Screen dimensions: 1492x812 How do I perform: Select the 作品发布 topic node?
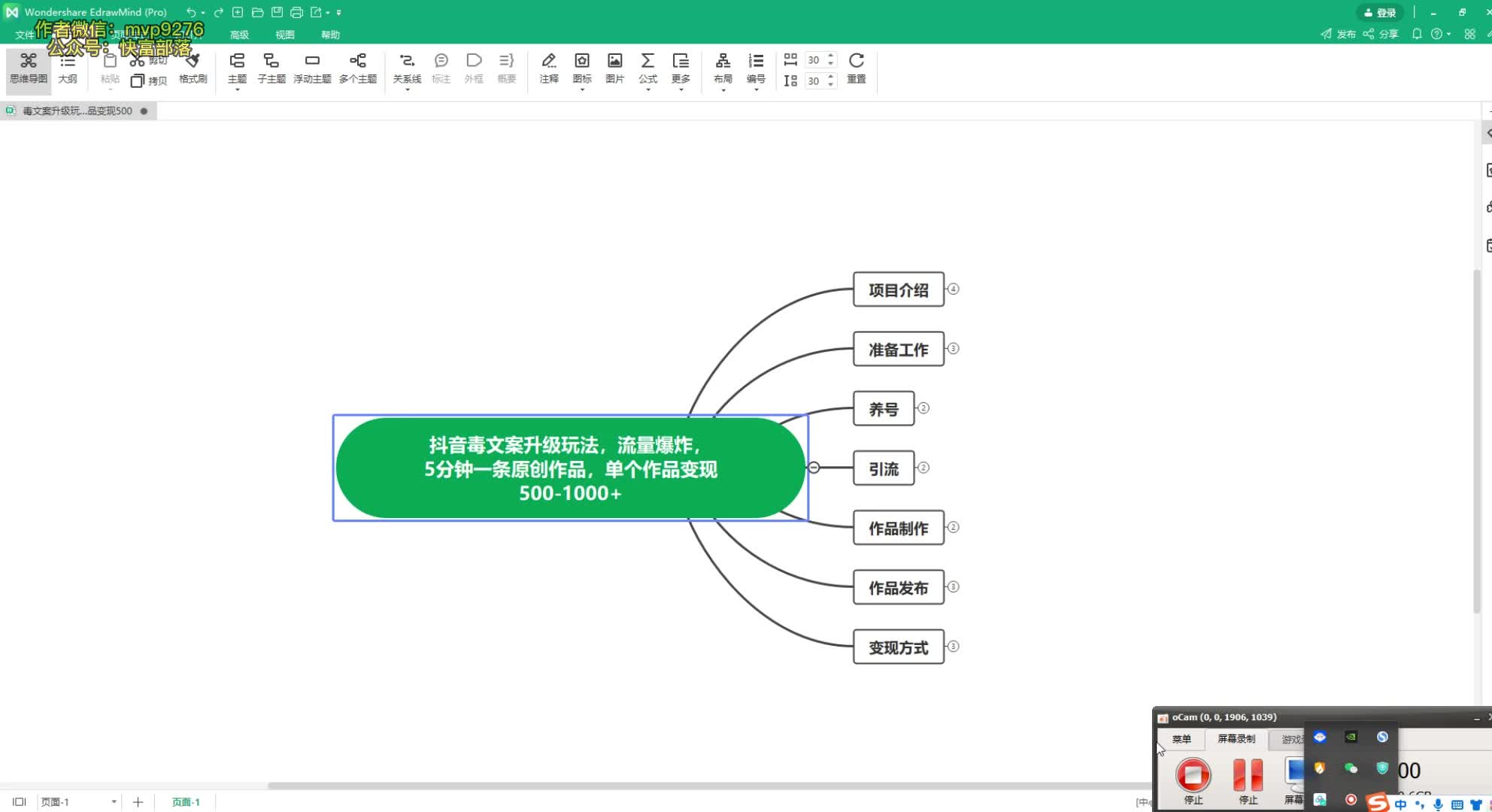tap(899, 587)
